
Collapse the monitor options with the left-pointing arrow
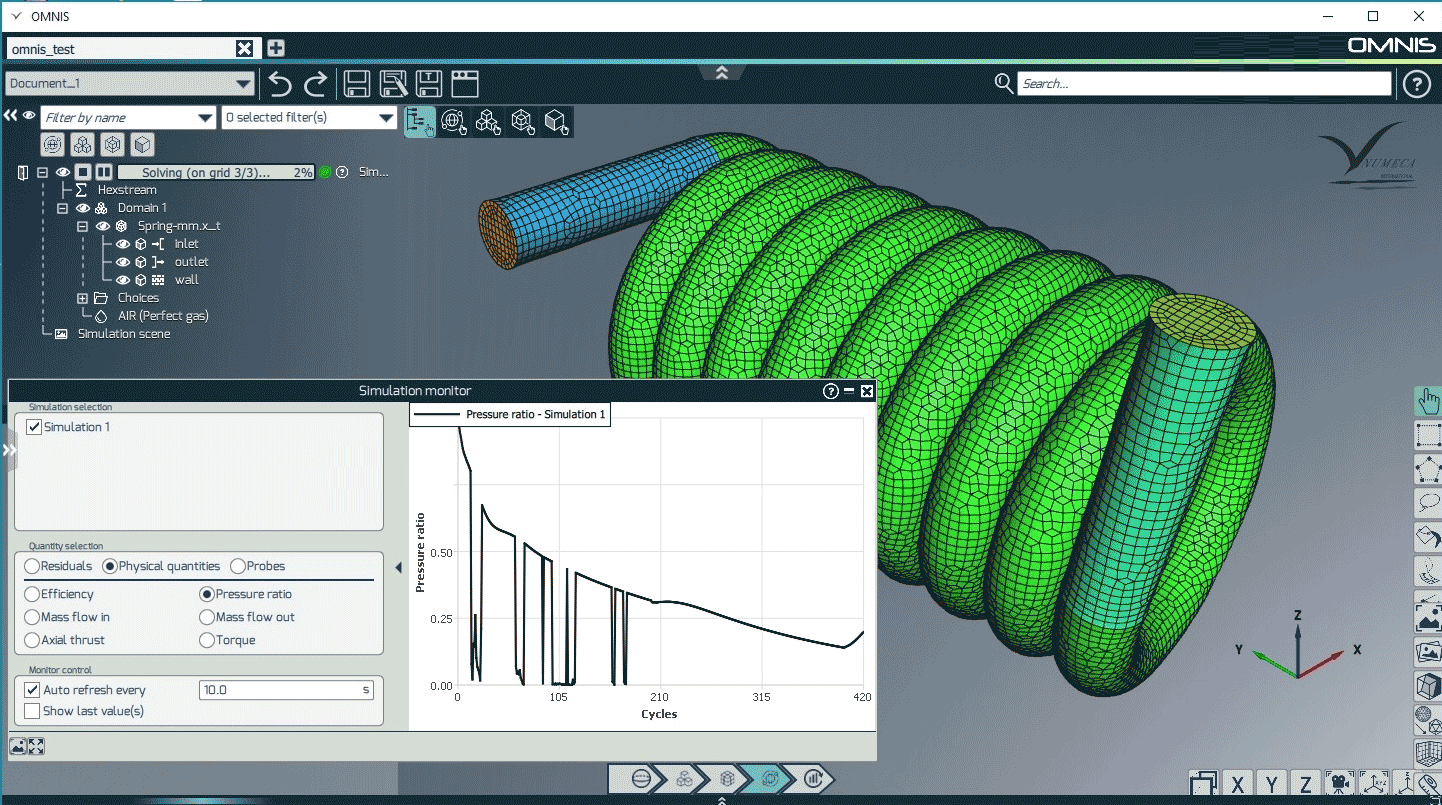[x=398, y=568]
